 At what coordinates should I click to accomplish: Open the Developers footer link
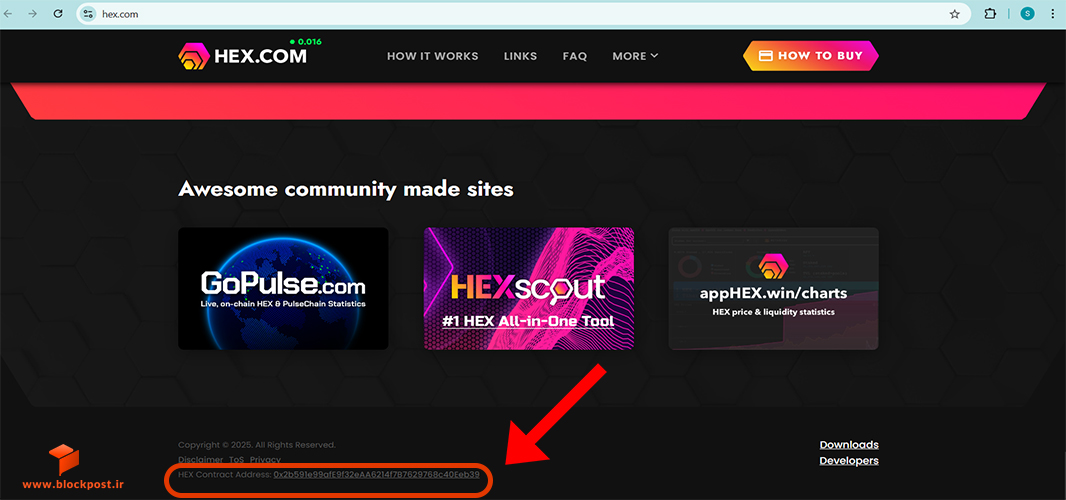click(x=849, y=461)
